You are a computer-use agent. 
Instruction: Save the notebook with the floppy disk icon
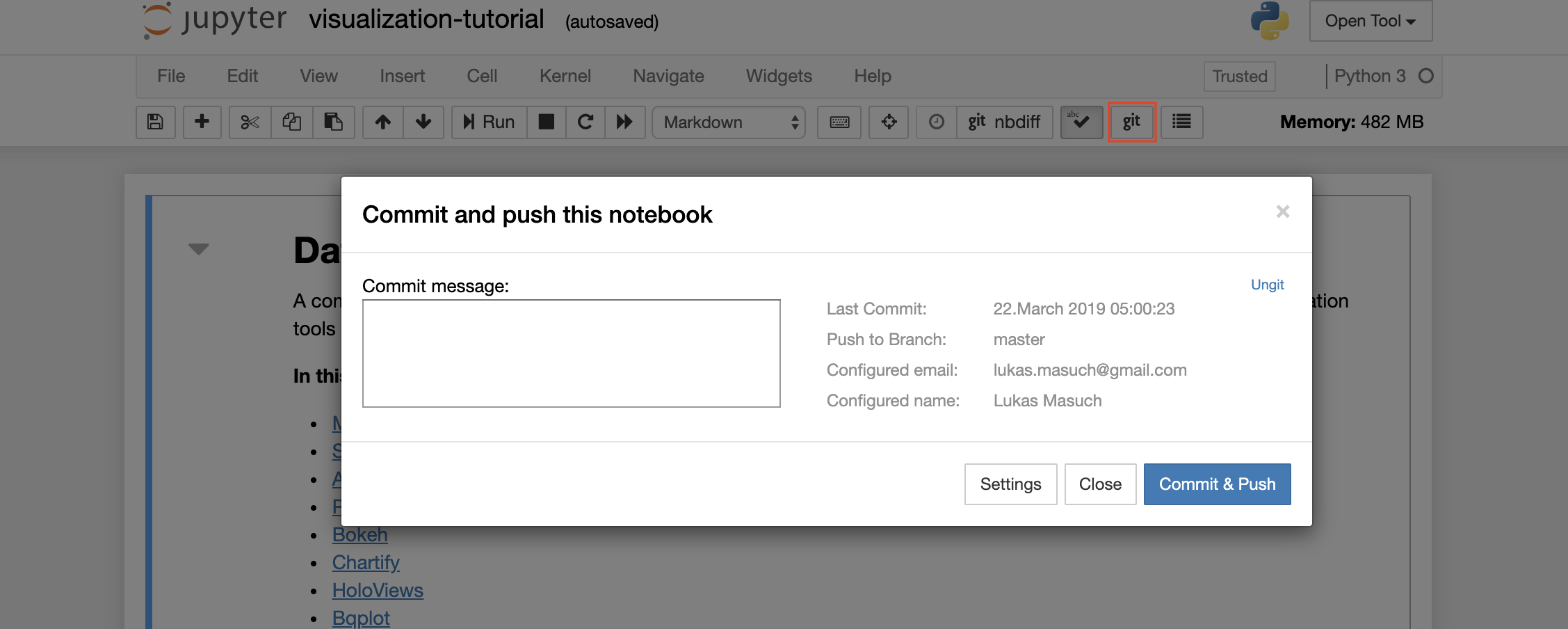coord(155,122)
